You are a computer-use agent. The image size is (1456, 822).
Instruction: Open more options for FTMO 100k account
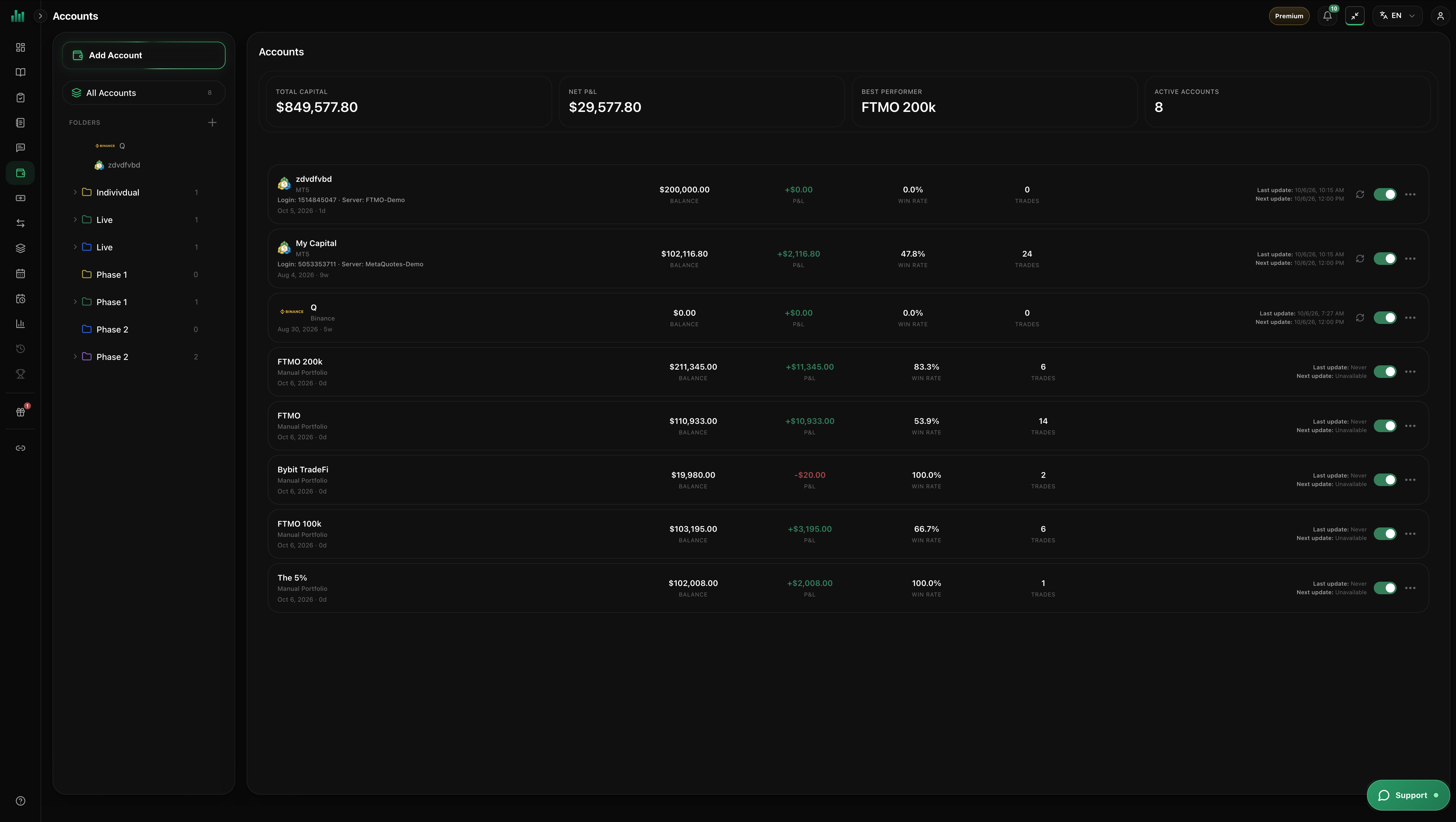tap(1410, 534)
